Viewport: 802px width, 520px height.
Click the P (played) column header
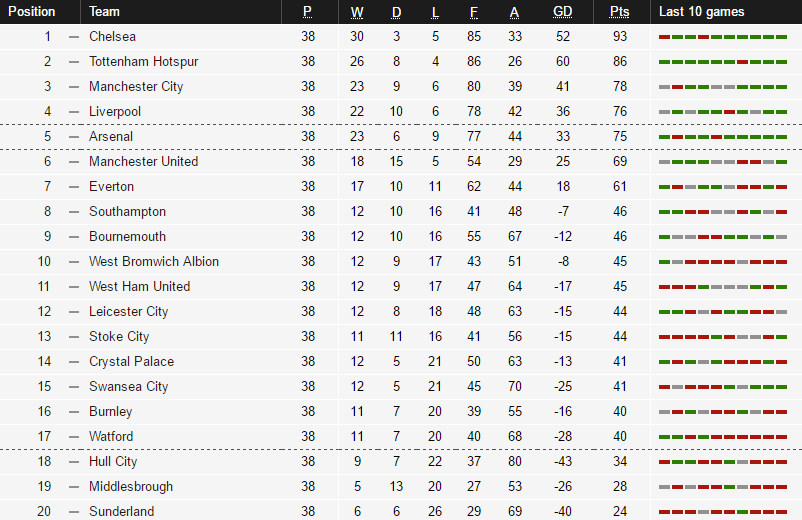click(x=307, y=12)
